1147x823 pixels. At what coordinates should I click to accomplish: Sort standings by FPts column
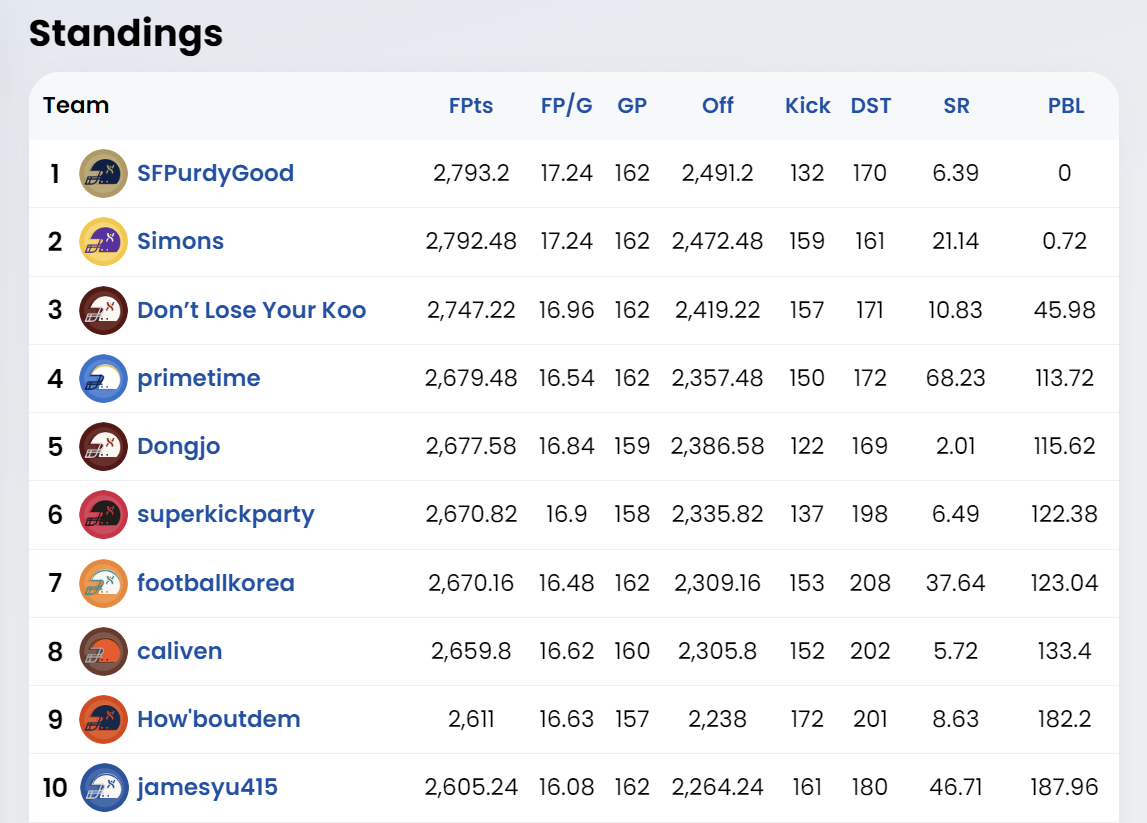click(471, 106)
